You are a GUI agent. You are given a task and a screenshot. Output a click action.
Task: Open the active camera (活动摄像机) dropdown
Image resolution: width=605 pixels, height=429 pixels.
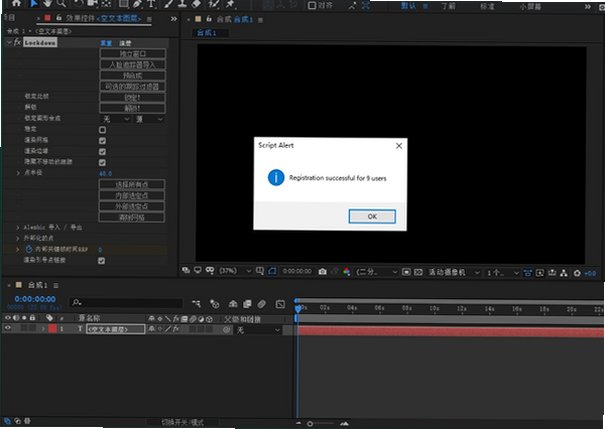454,272
